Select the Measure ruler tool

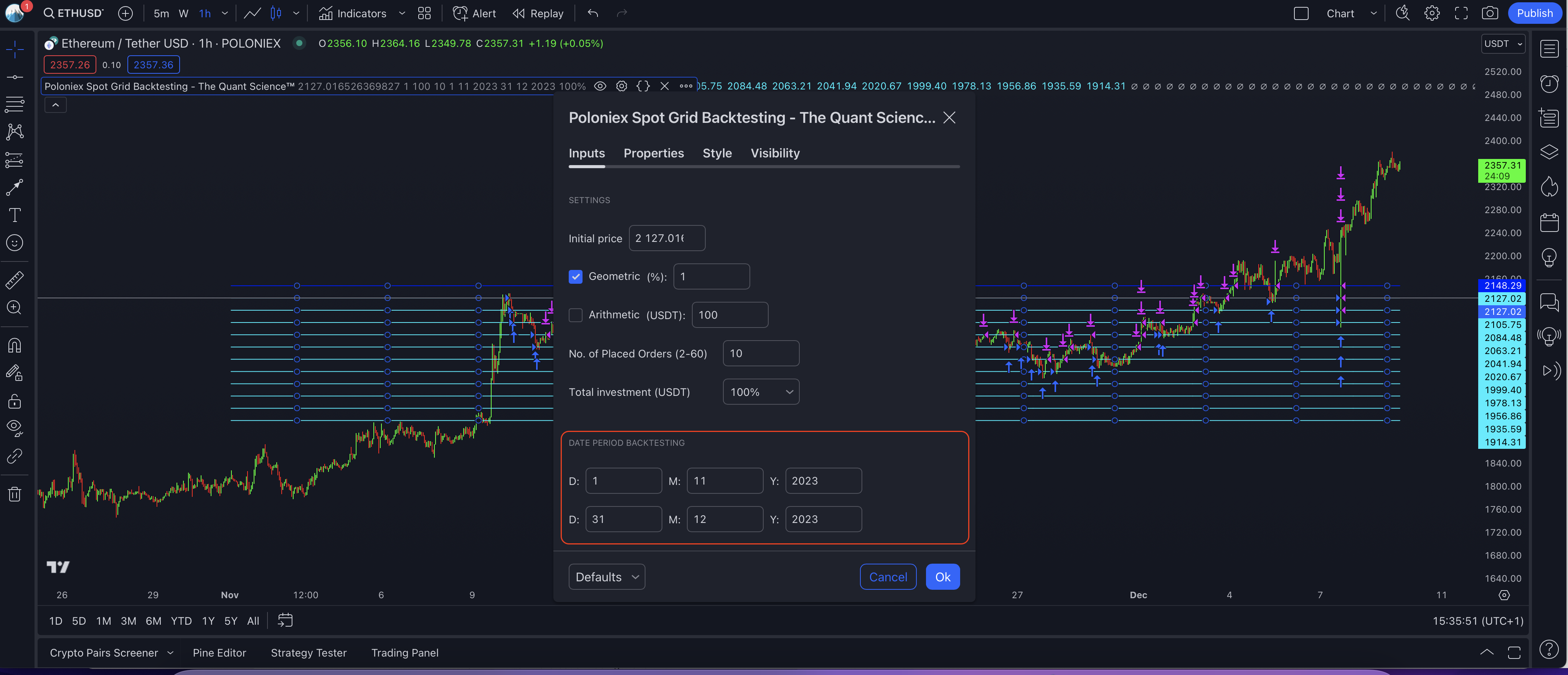[15, 280]
